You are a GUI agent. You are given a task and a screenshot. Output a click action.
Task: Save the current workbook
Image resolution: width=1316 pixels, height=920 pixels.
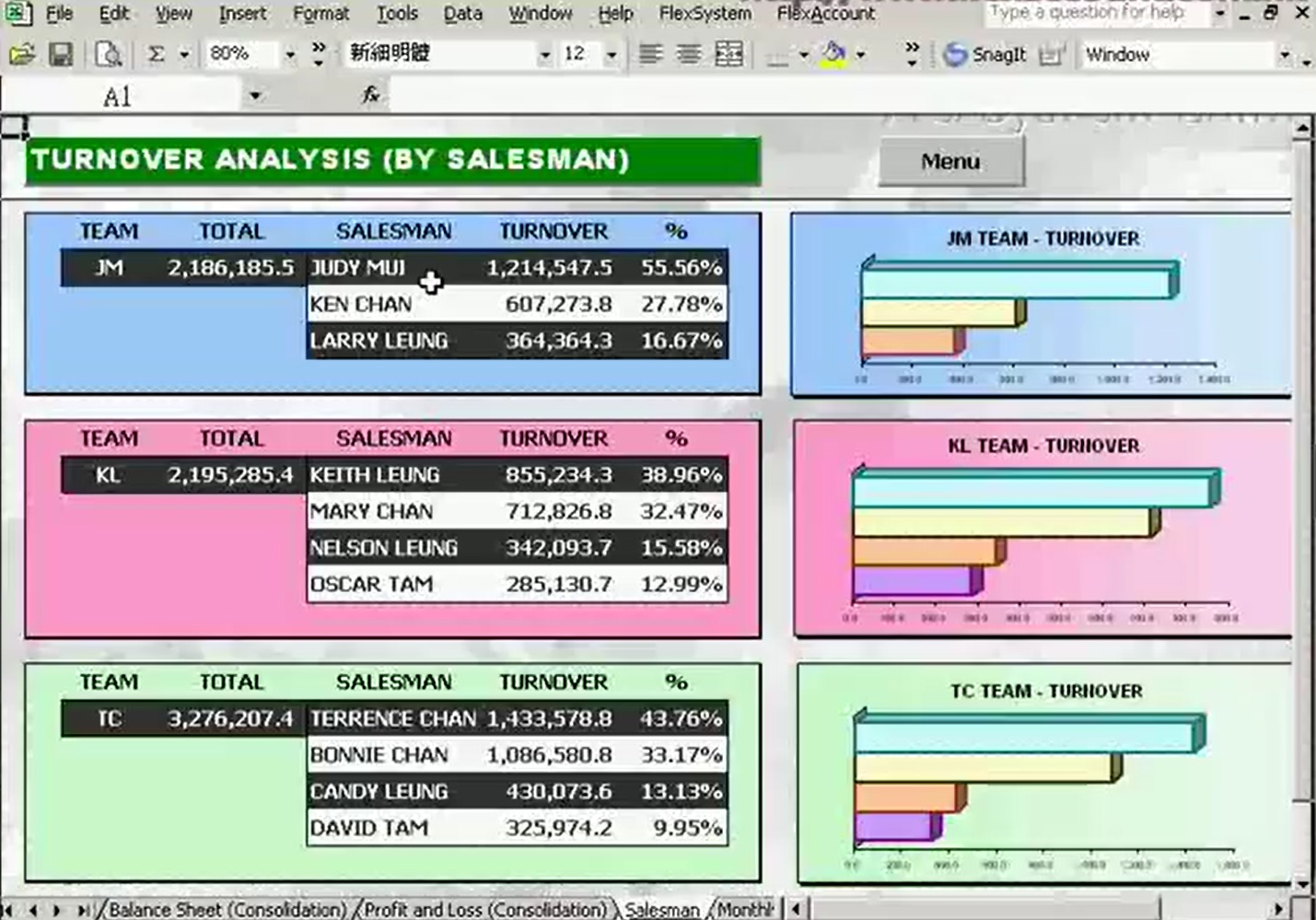(x=62, y=53)
